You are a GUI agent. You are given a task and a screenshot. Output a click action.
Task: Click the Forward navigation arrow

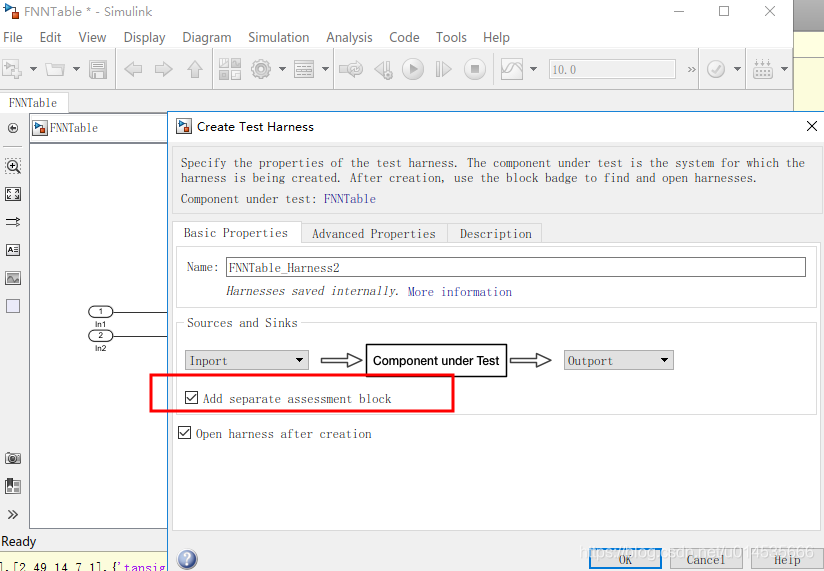163,69
